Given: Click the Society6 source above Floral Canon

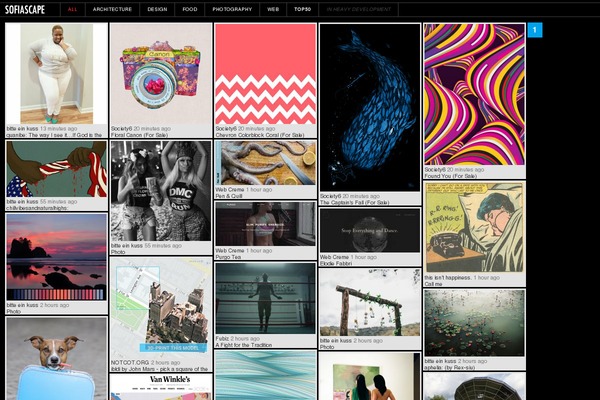Looking at the screenshot, I should (x=121, y=129).
